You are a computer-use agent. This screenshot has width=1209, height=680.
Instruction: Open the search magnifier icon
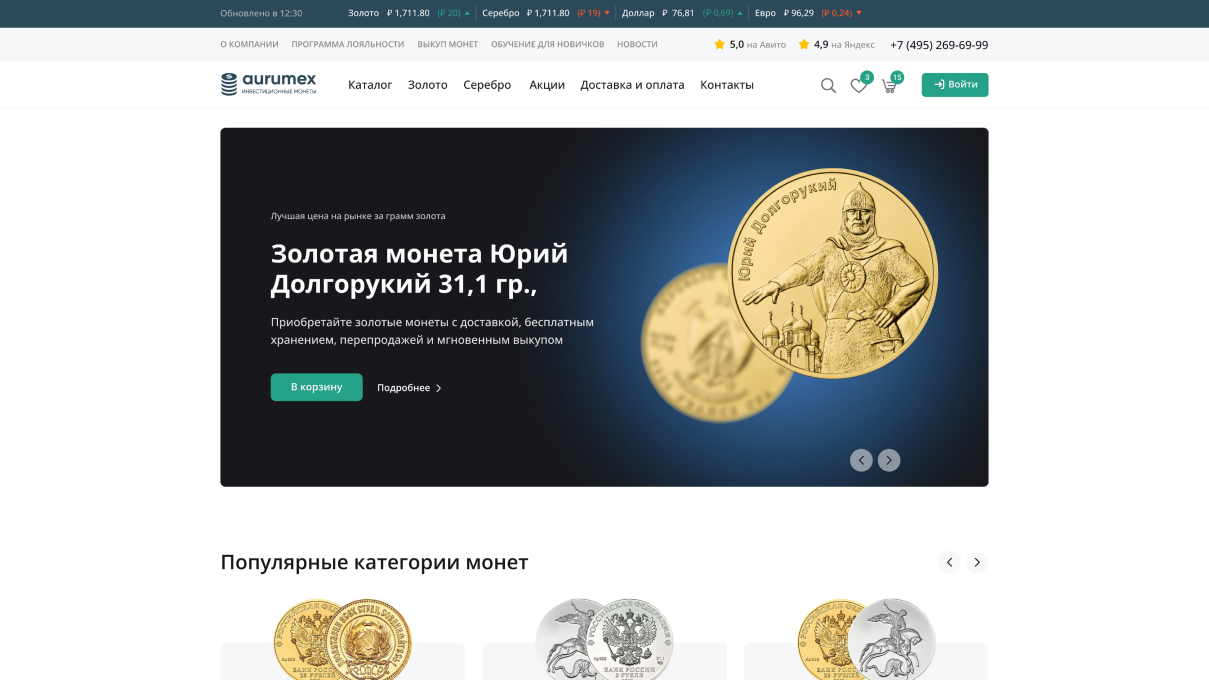click(828, 86)
